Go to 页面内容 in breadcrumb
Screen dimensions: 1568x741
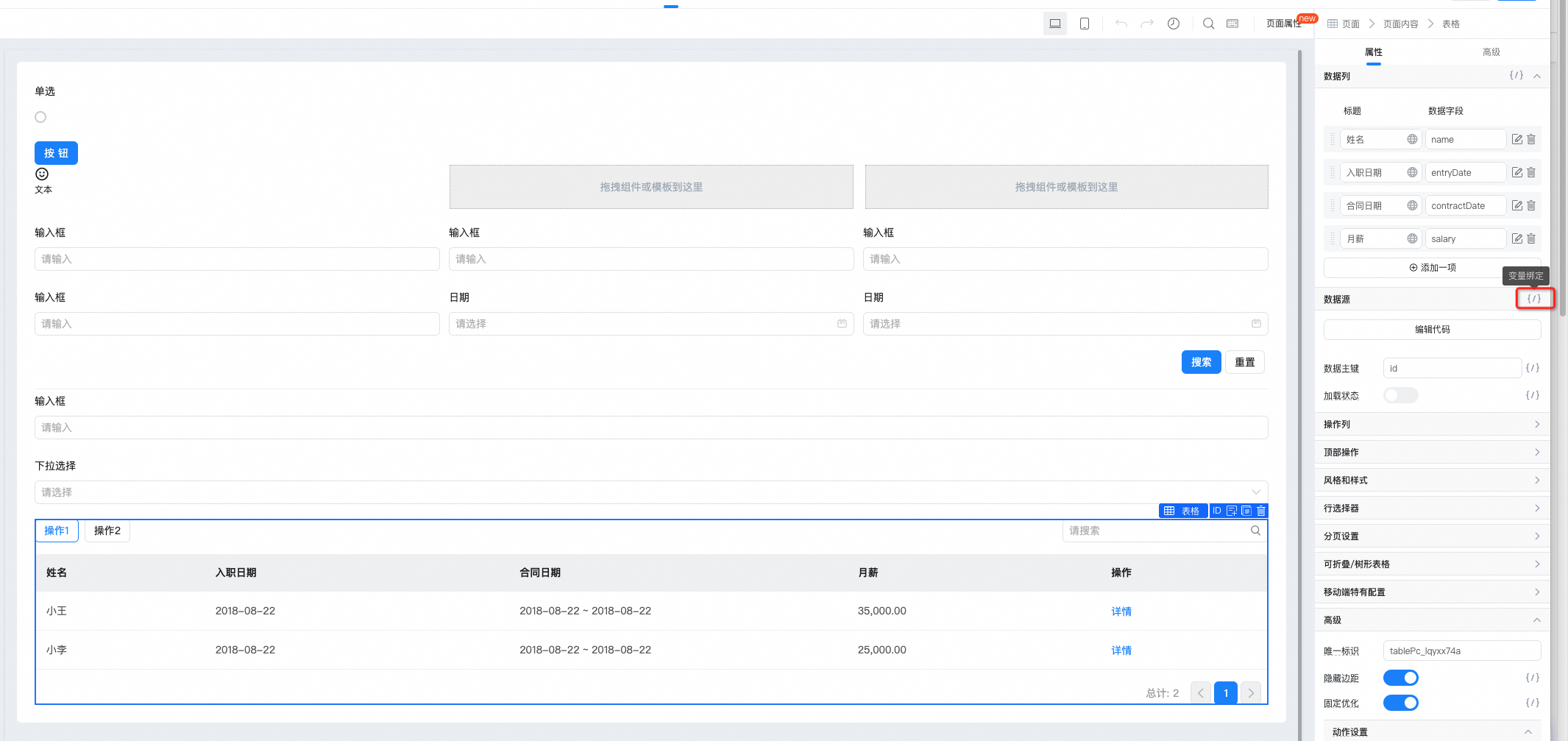(1400, 24)
